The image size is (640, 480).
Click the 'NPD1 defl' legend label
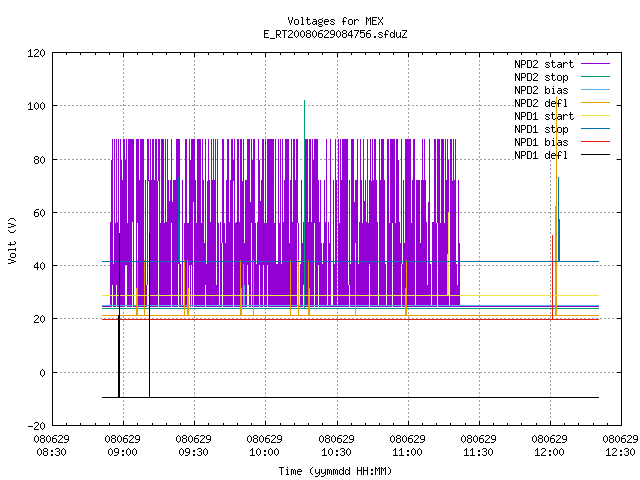pos(541,156)
